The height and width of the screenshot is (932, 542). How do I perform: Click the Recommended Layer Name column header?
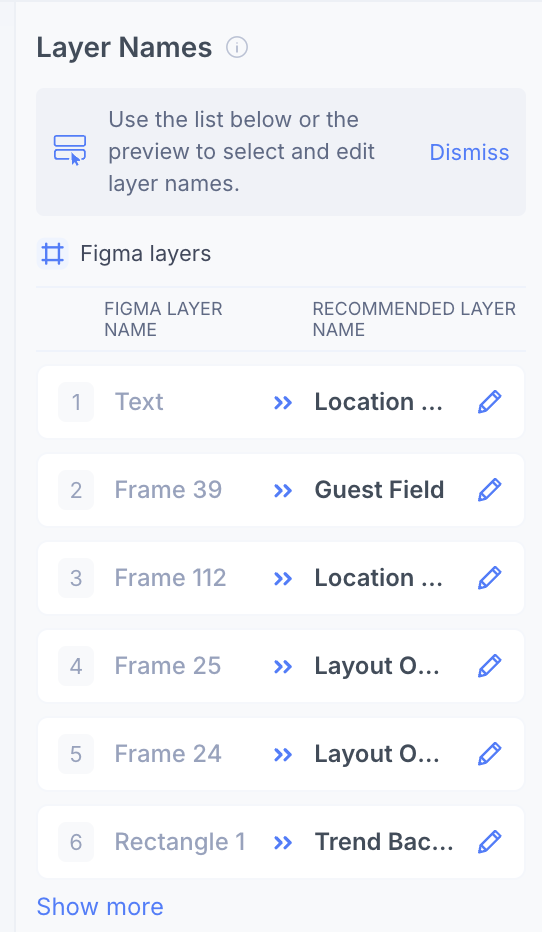point(414,319)
